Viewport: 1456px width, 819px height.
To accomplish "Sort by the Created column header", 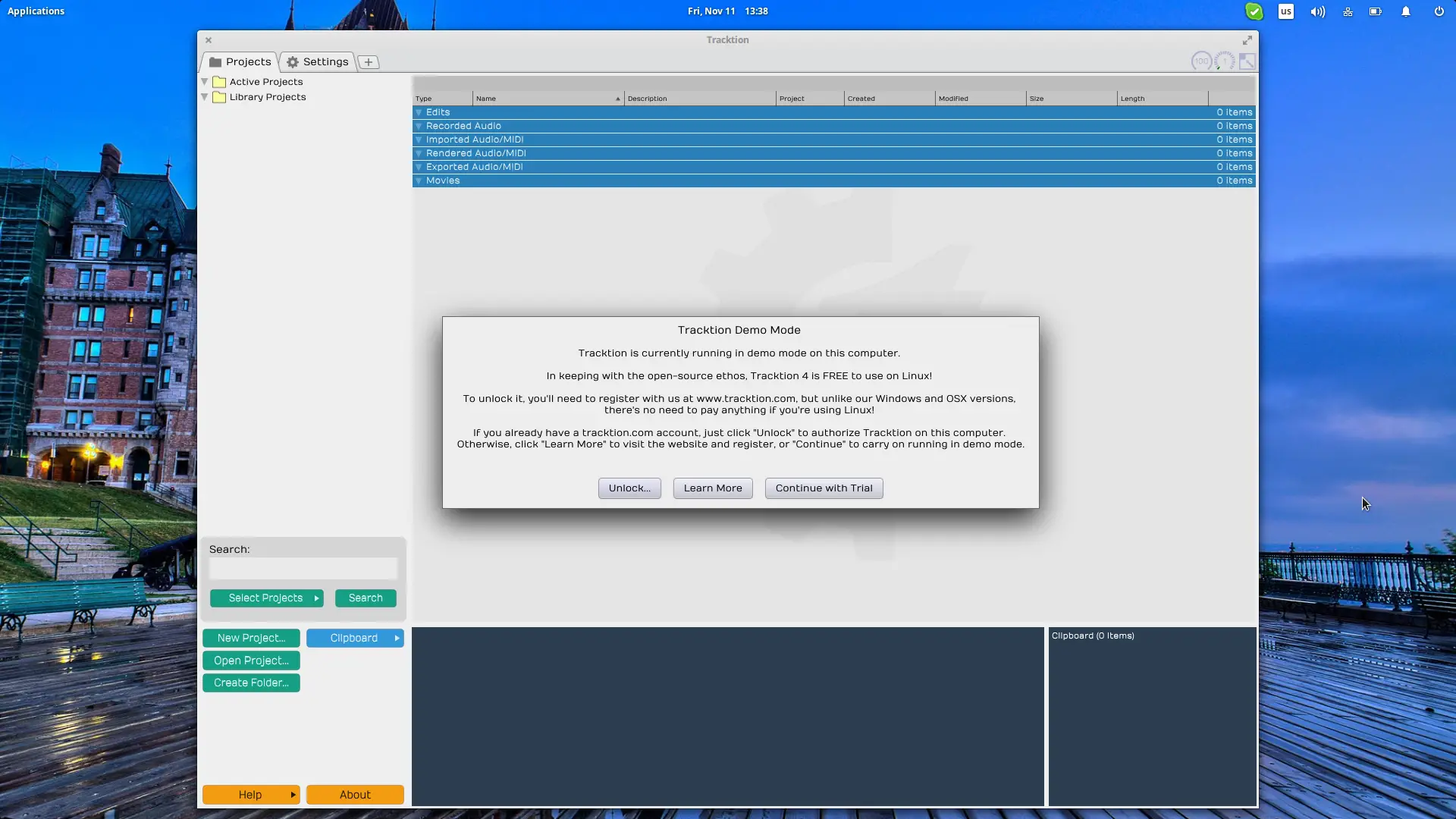I will click(x=890, y=99).
